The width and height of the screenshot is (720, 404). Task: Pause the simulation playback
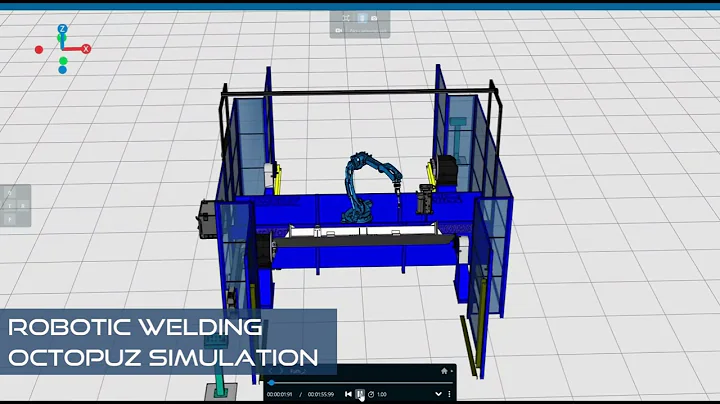360,394
